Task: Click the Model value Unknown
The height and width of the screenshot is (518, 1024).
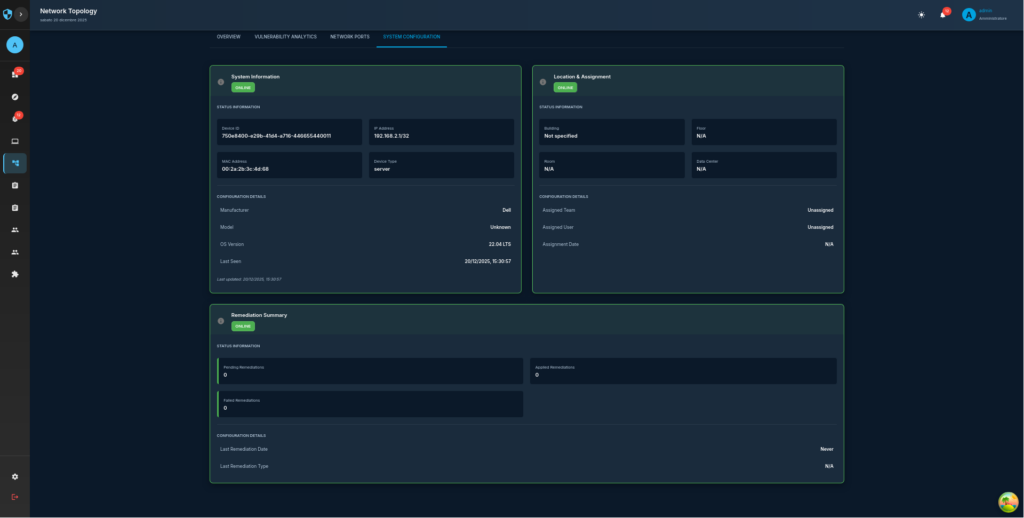Action: click(501, 227)
